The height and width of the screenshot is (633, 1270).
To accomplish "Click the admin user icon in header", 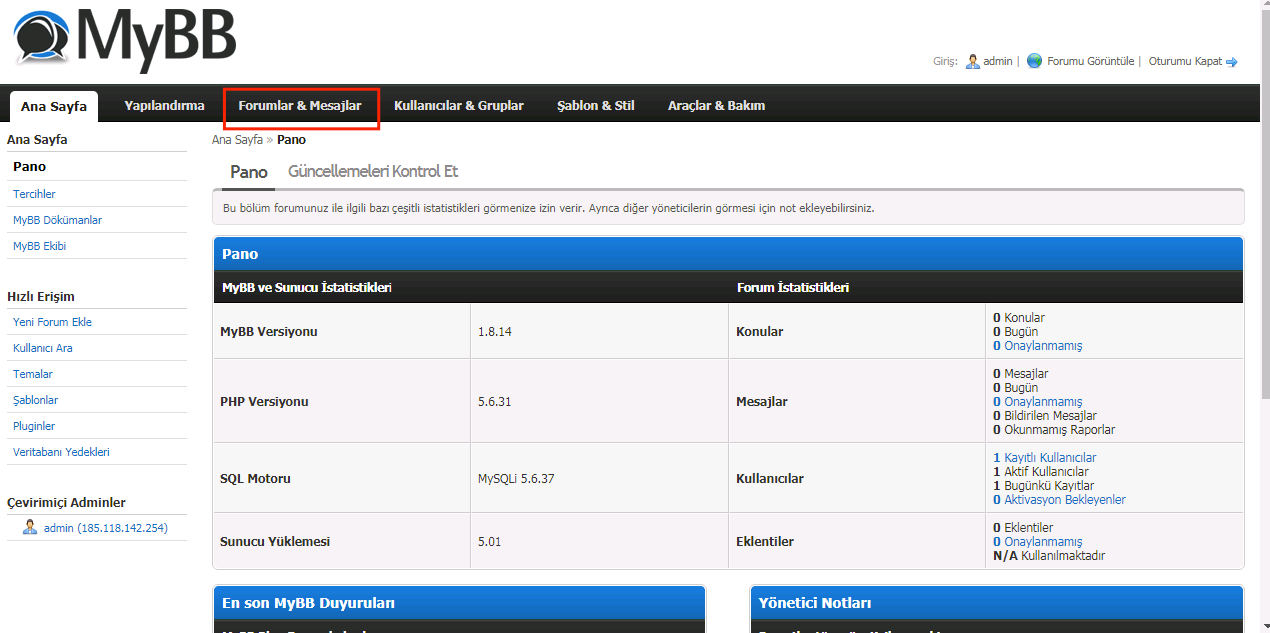I will click(972, 61).
